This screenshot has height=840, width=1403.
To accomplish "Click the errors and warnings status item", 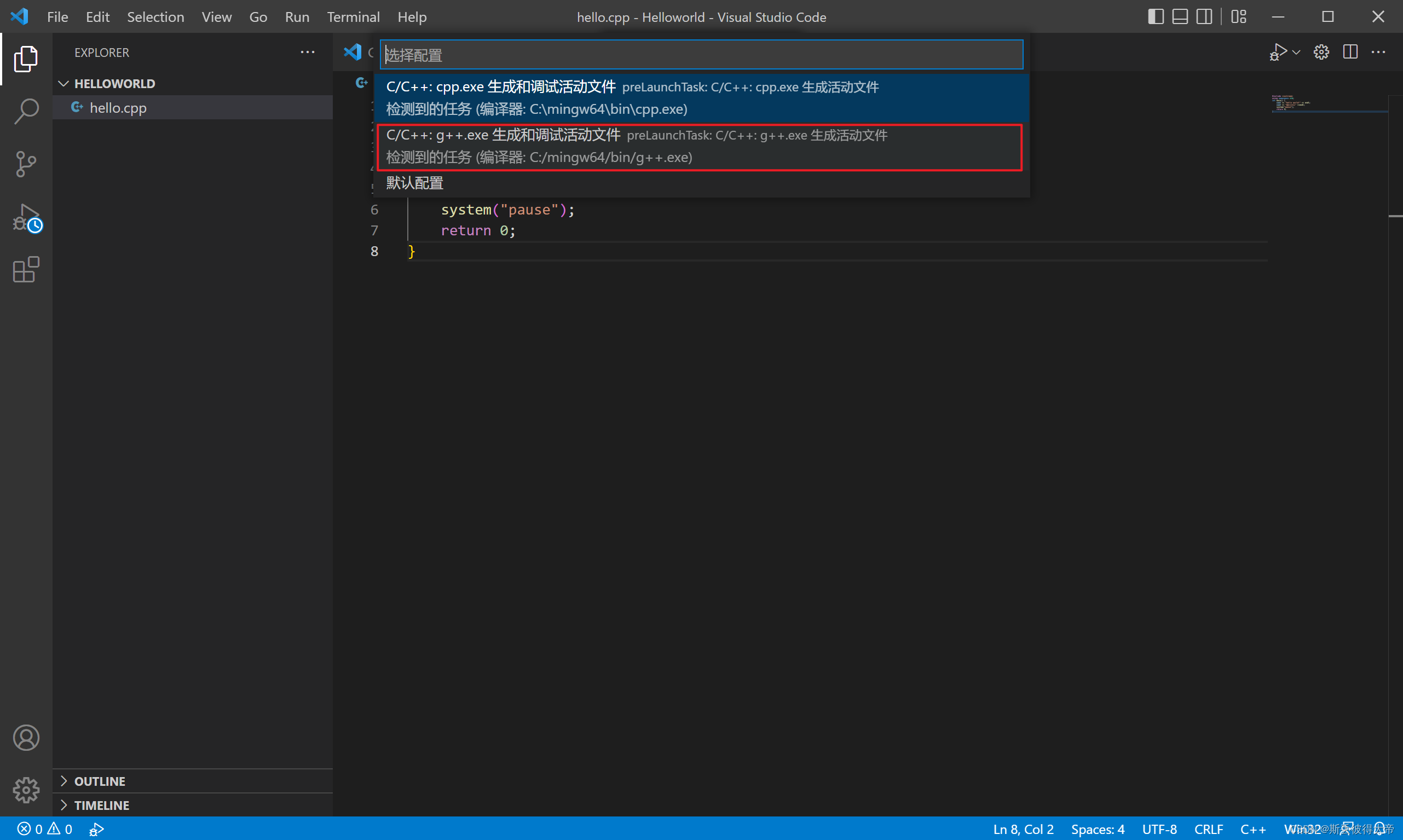I will [x=45, y=829].
